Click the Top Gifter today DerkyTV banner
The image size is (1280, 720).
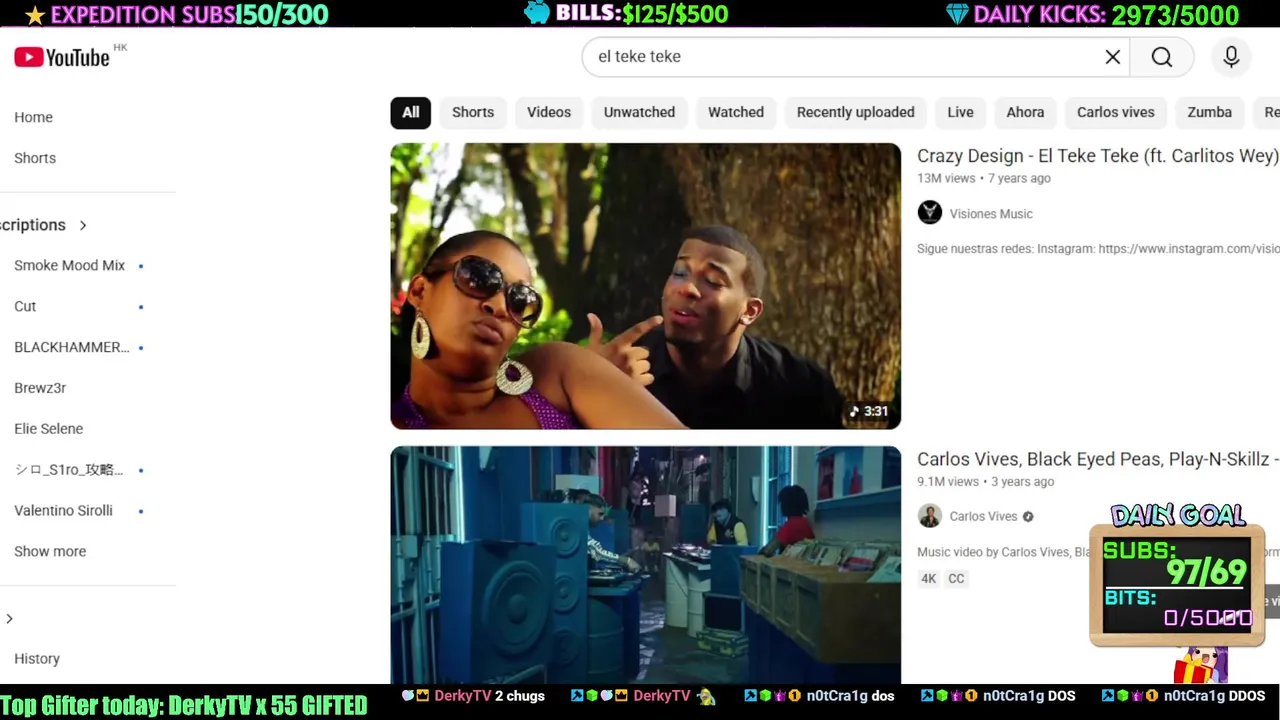(184, 705)
